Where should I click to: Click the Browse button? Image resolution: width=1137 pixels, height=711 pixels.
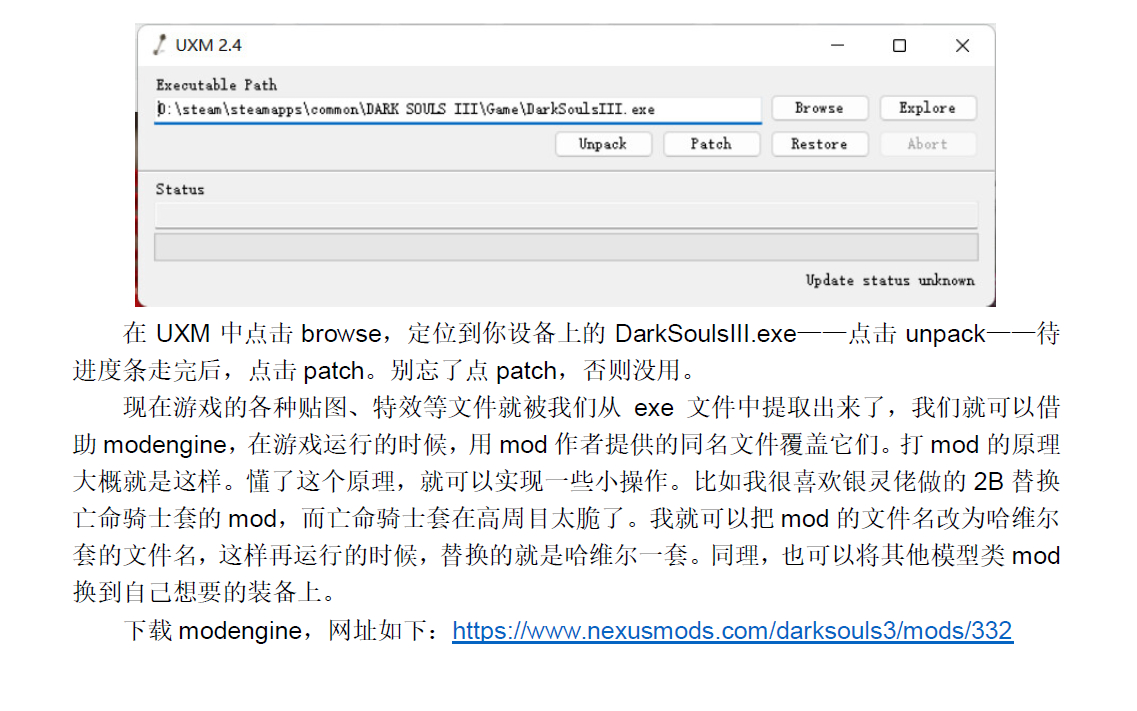point(819,108)
